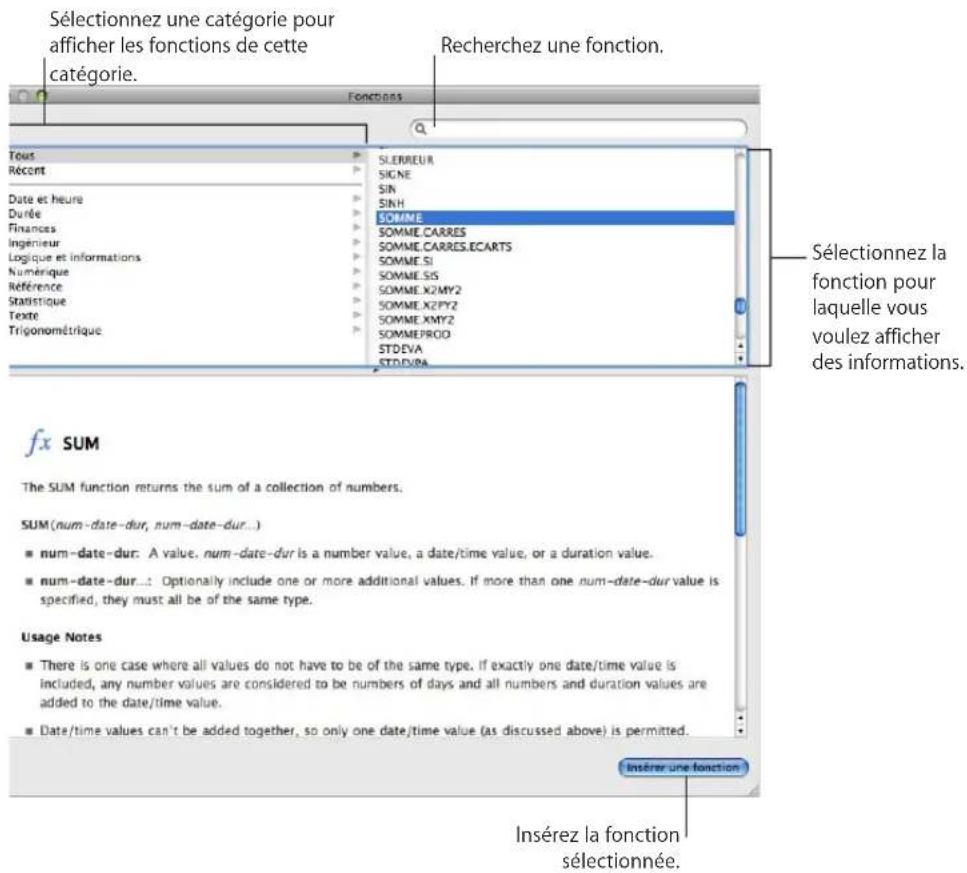
Task: Click the function list scrollbar thumb
Action: coord(741,306)
